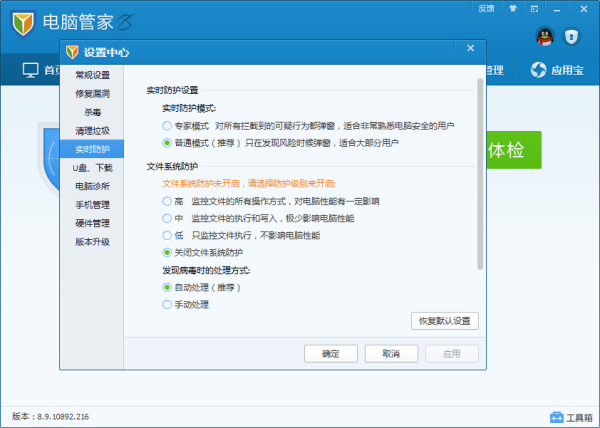
Task: Click the 取消 button
Action: [x=391, y=354]
